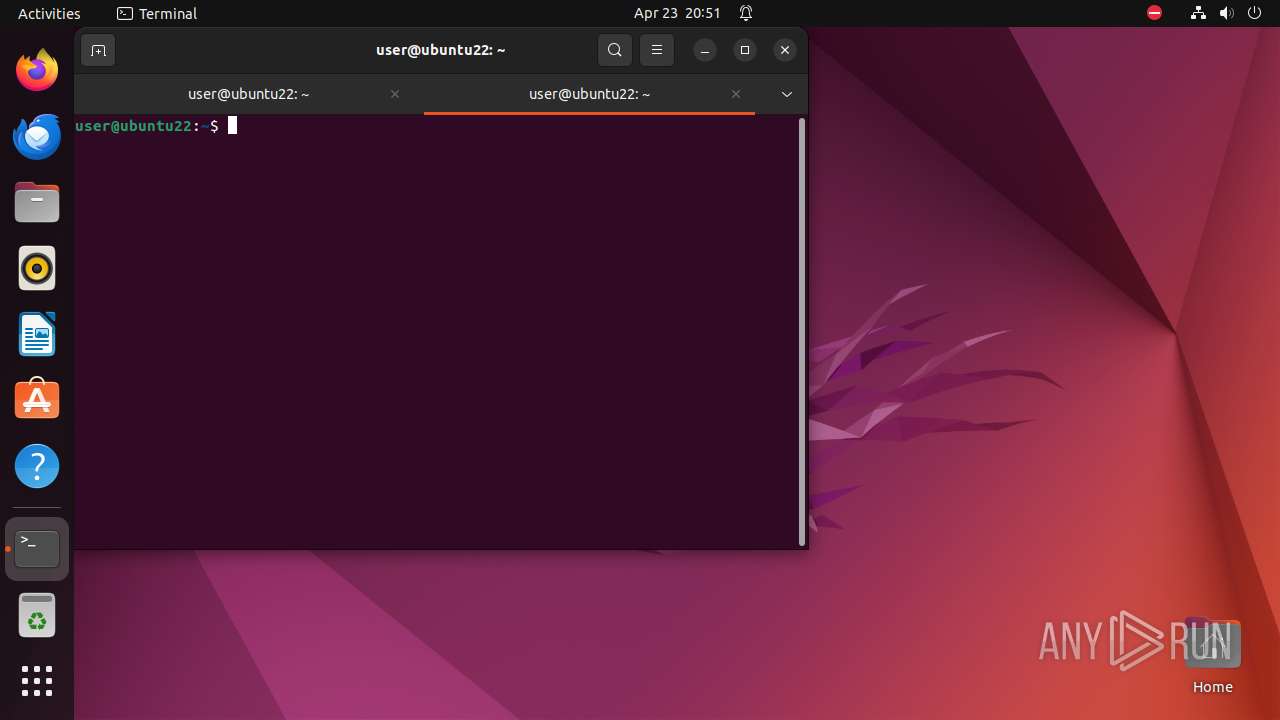Open the Home folder desktop icon
Viewport: 1280px width, 720px height.
(1212, 657)
